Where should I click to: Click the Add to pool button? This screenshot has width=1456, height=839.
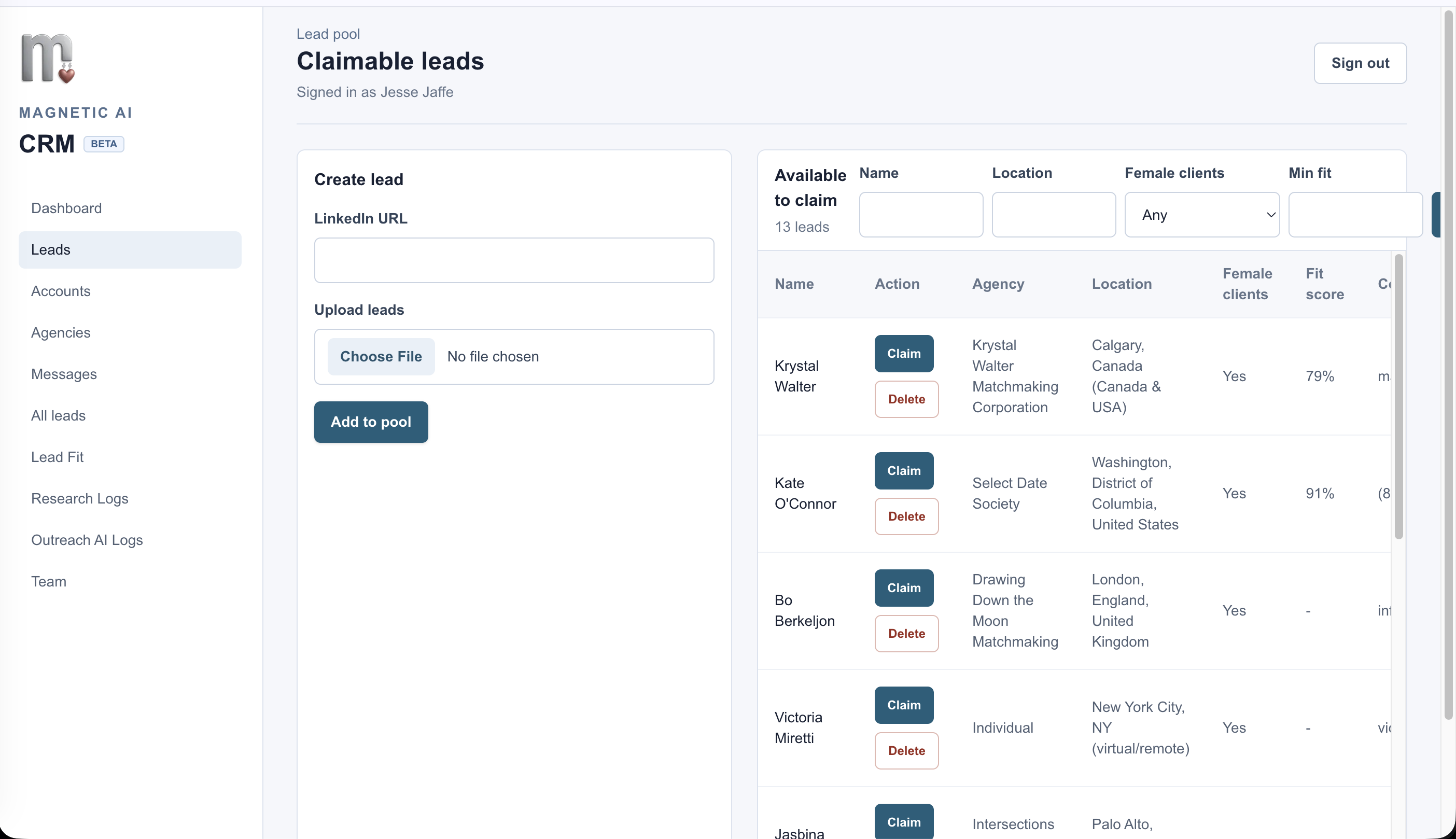[371, 422]
